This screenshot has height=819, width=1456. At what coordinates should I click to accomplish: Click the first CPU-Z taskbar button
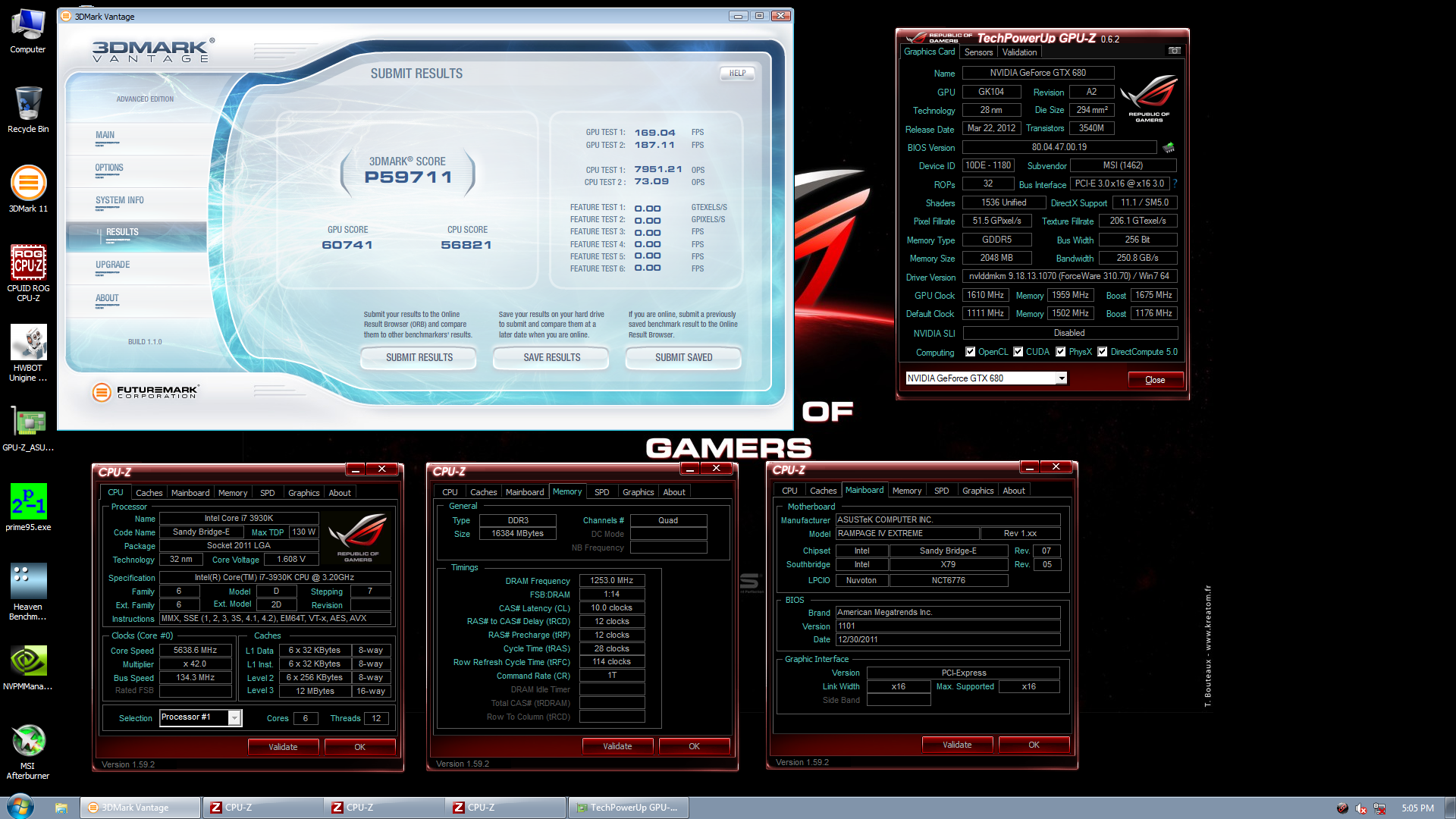[262, 808]
